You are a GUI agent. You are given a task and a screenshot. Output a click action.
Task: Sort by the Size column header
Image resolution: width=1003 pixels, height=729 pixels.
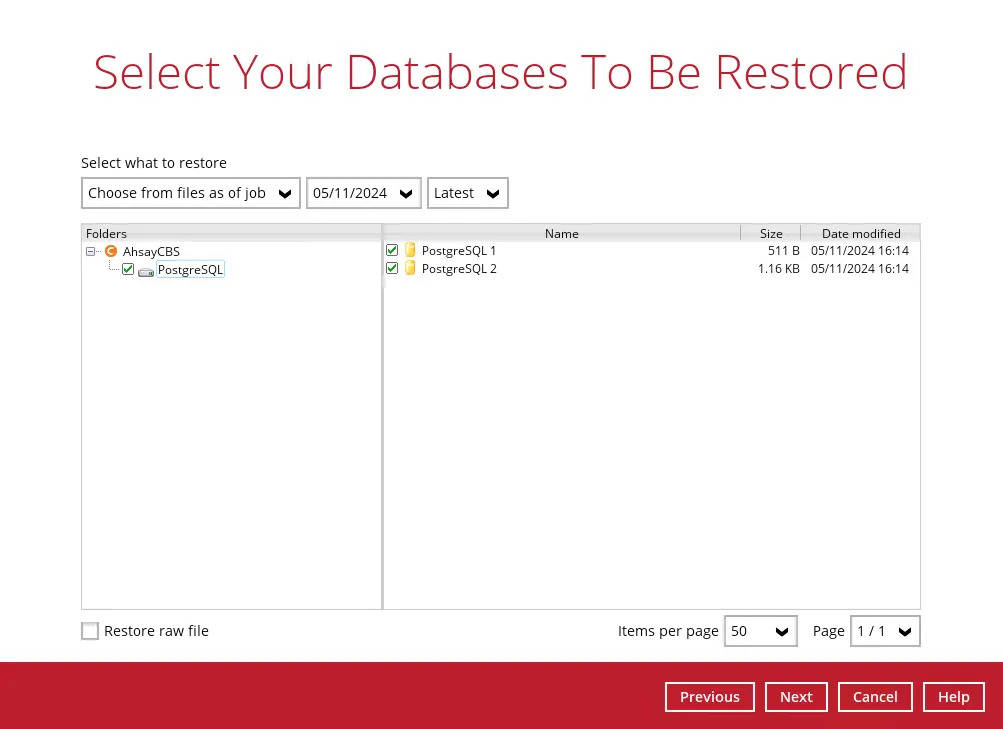(770, 233)
